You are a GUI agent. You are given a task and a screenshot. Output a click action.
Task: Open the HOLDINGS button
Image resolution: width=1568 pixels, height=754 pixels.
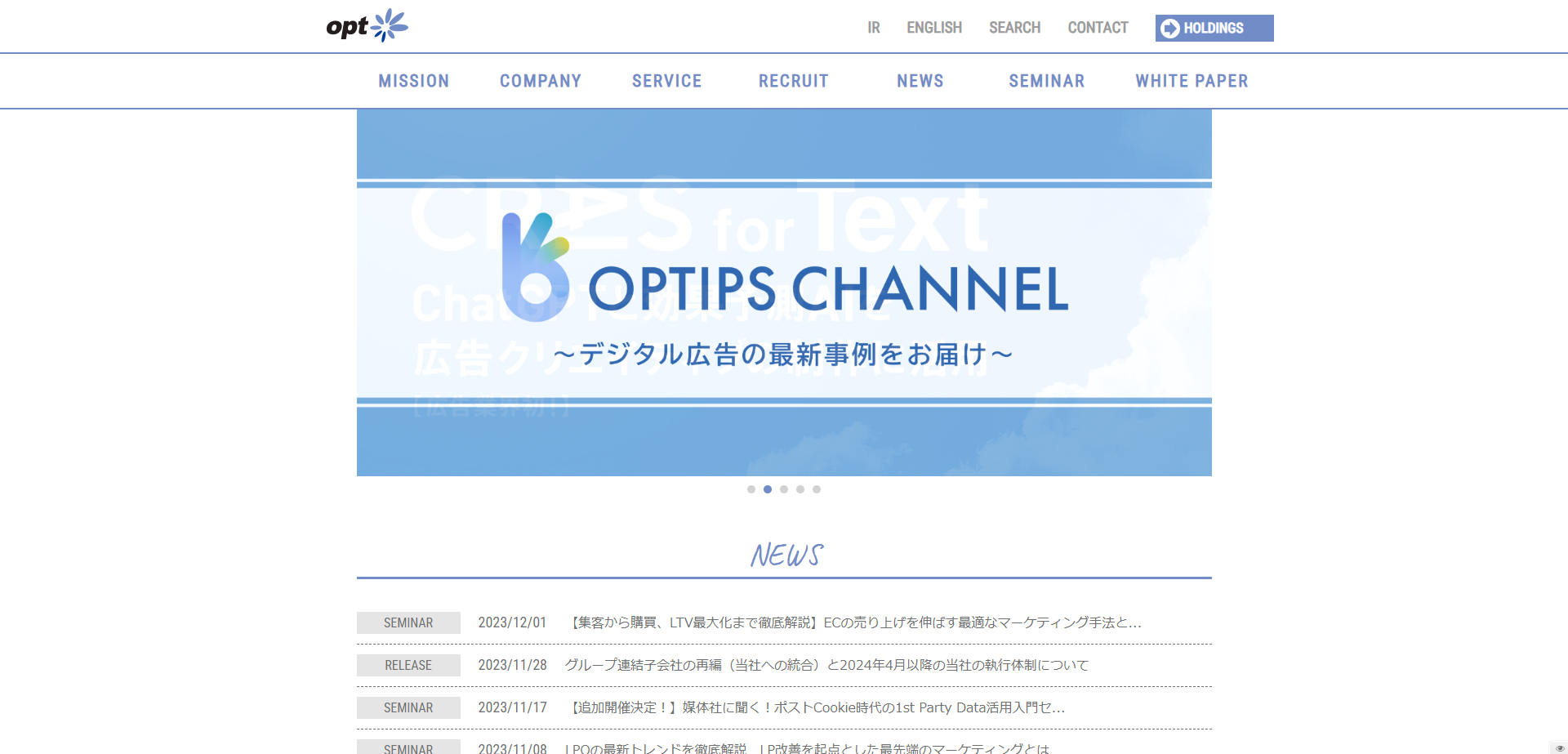point(1214,28)
